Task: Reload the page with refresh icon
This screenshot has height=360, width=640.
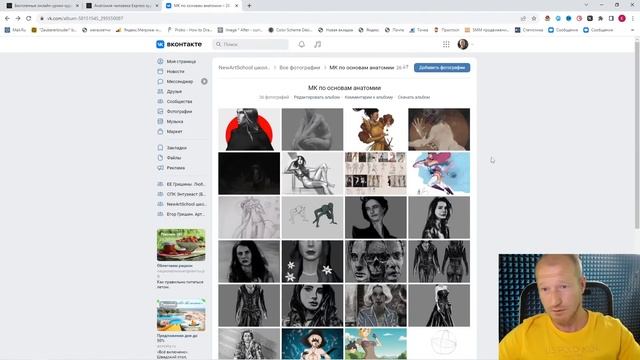Action: [29, 18]
